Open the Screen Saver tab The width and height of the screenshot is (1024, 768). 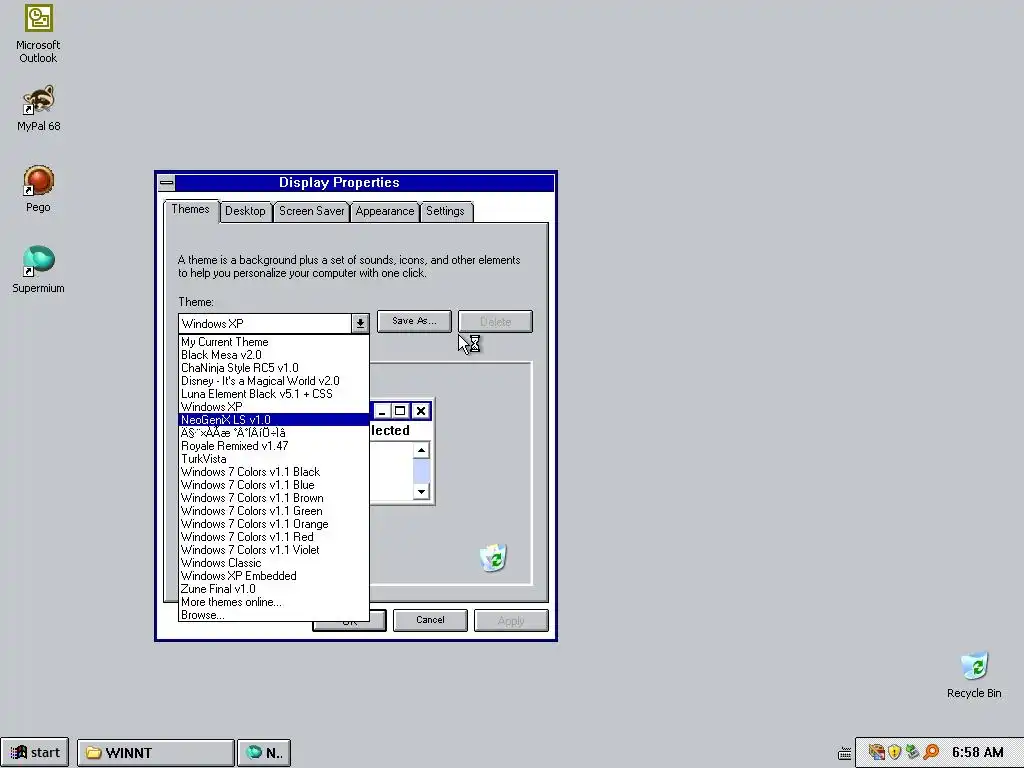[x=312, y=212]
